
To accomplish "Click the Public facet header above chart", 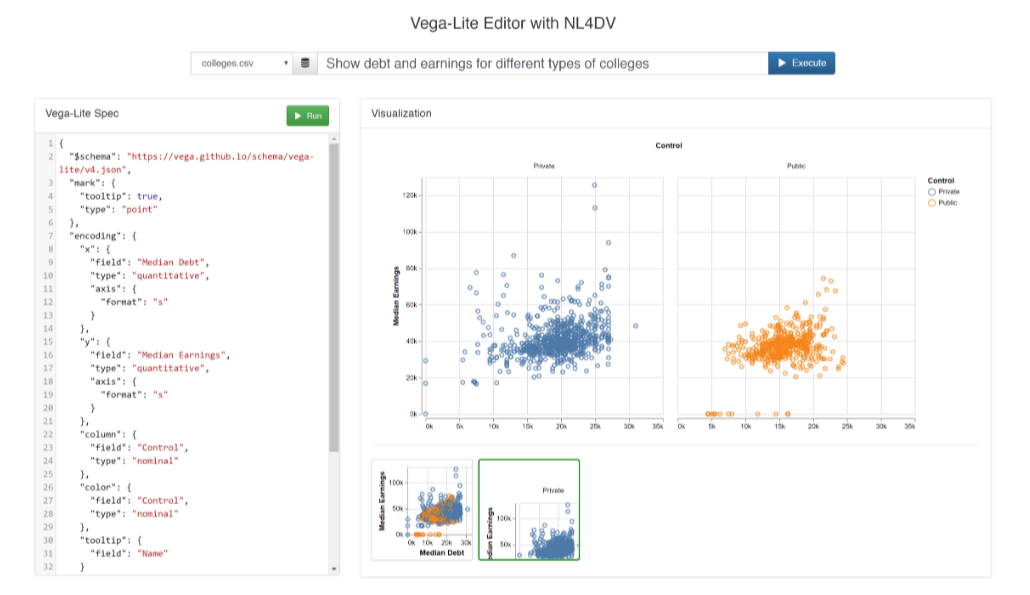I will pos(796,166).
